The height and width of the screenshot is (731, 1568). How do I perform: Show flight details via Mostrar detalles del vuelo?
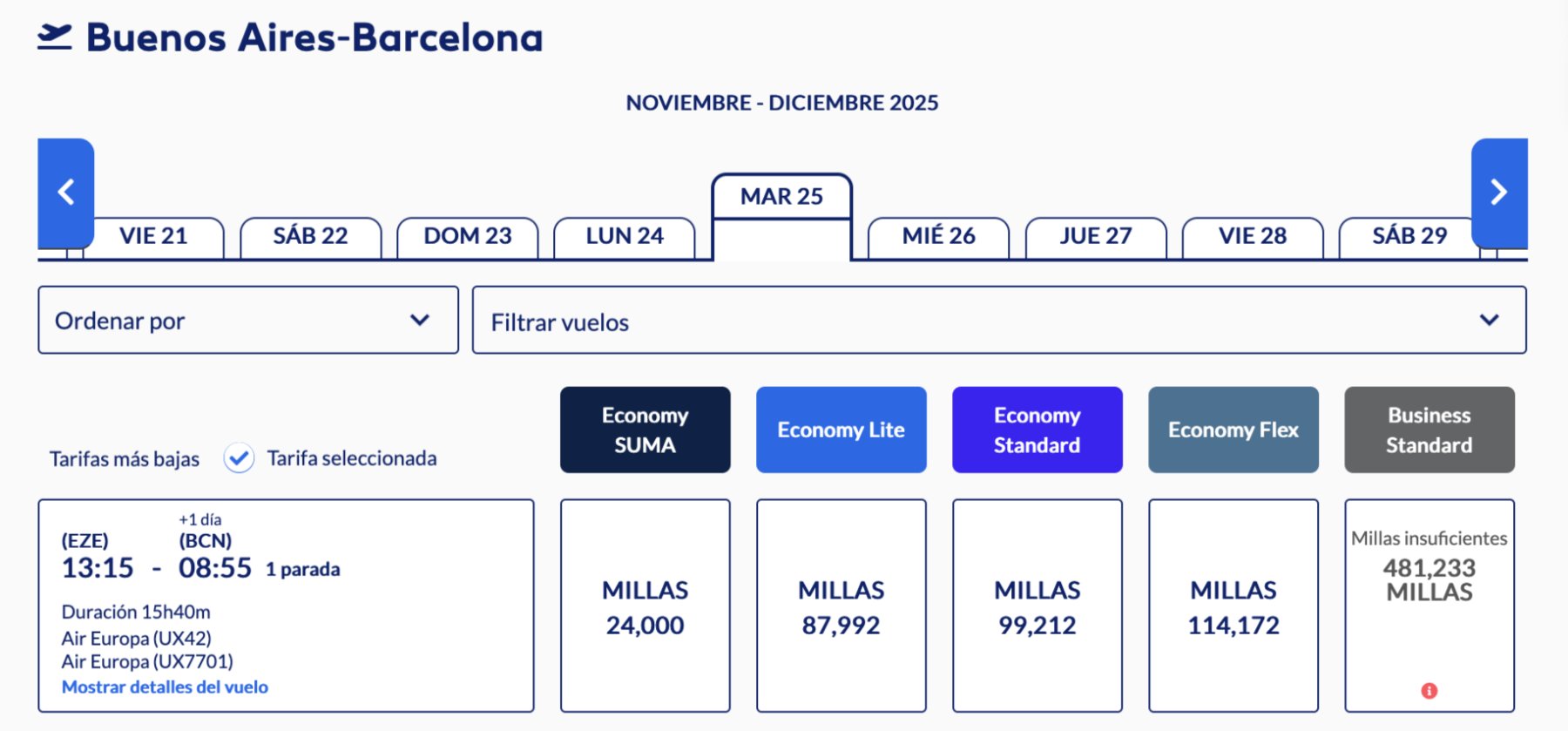(x=165, y=687)
